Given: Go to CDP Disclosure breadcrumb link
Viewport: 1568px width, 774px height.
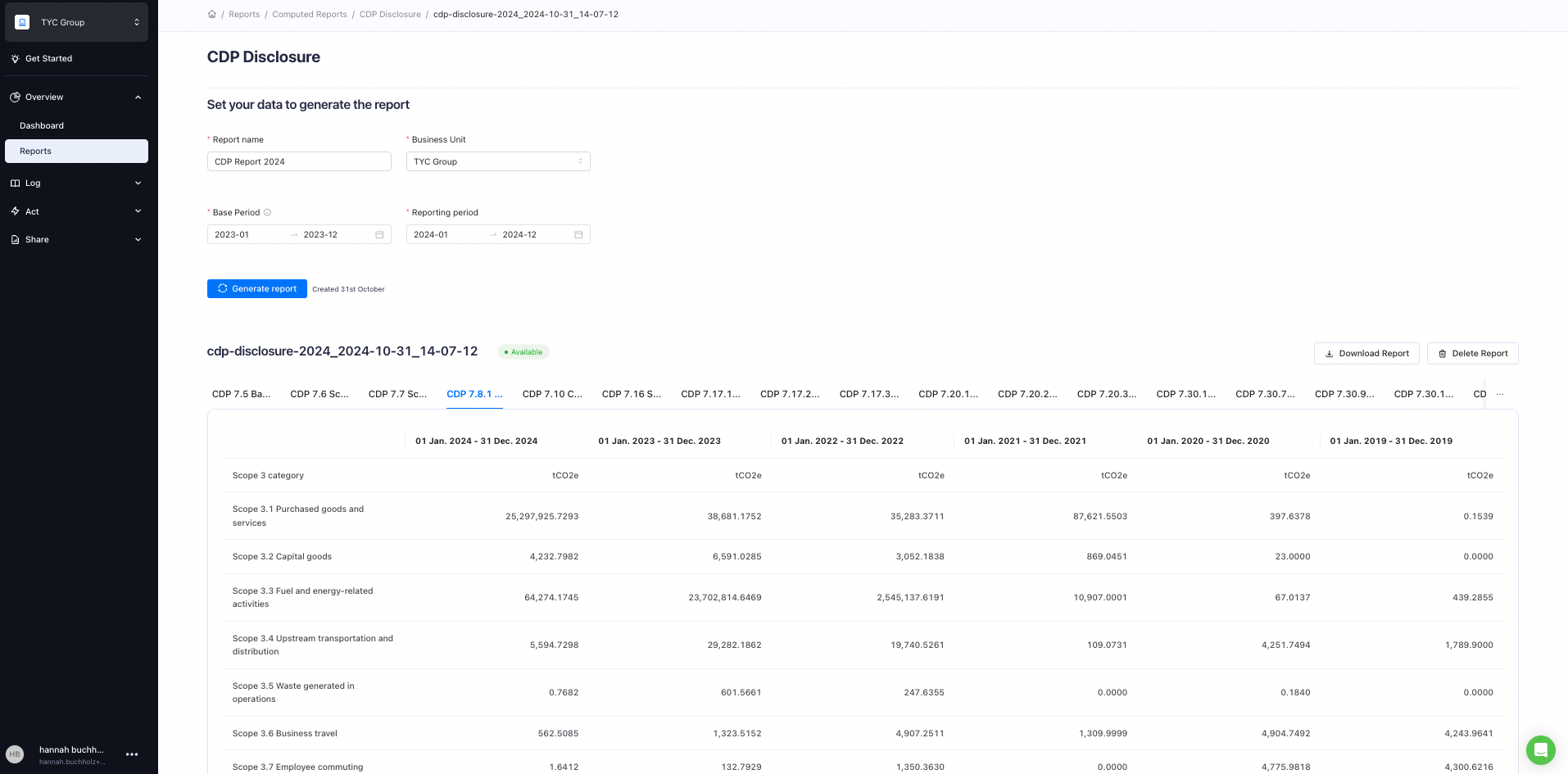Looking at the screenshot, I should (x=390, y=14).
